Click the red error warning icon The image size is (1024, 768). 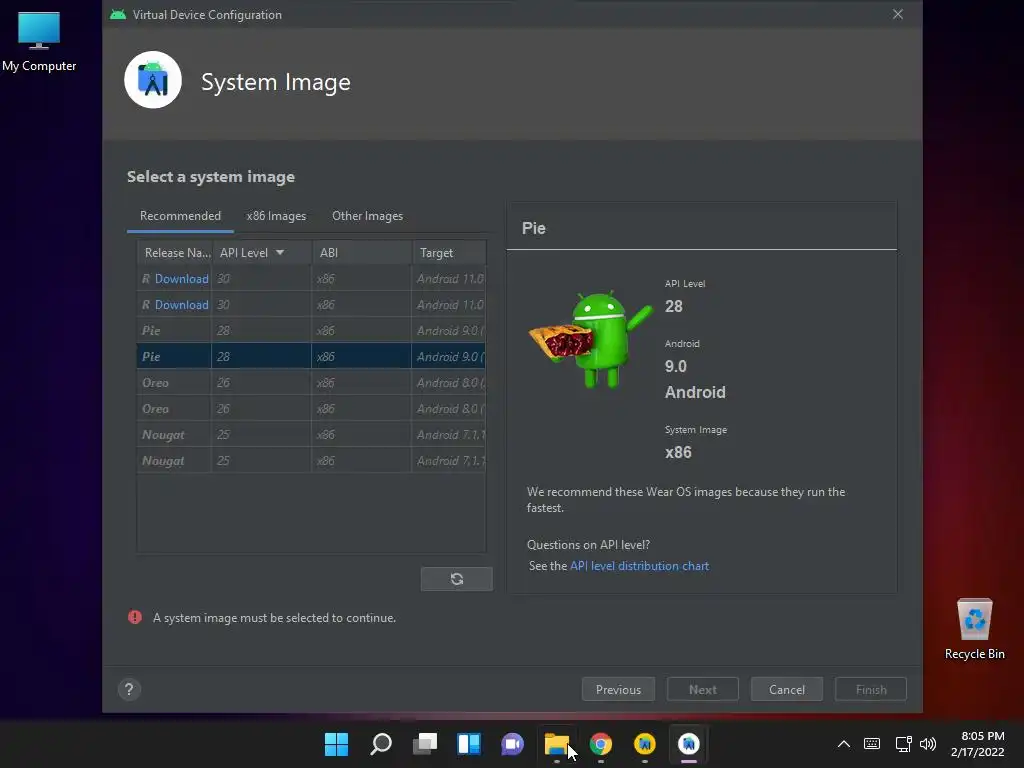coord(135,617)
